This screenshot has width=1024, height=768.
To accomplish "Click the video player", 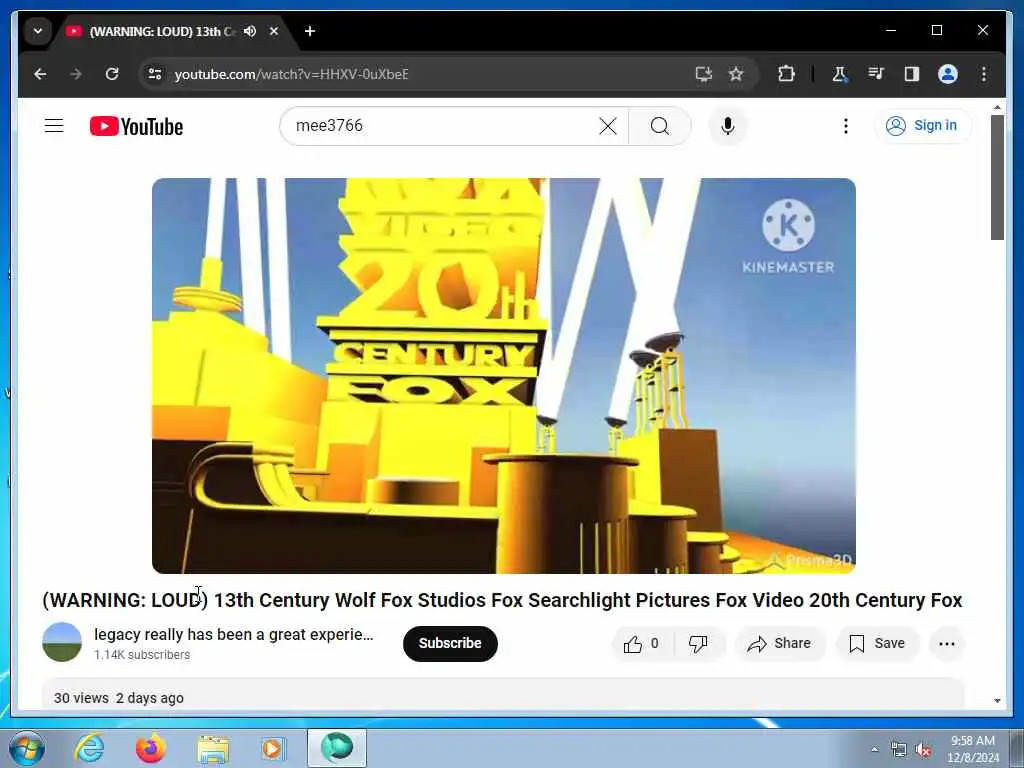I will pyautogui.click(x=504, y=376).
